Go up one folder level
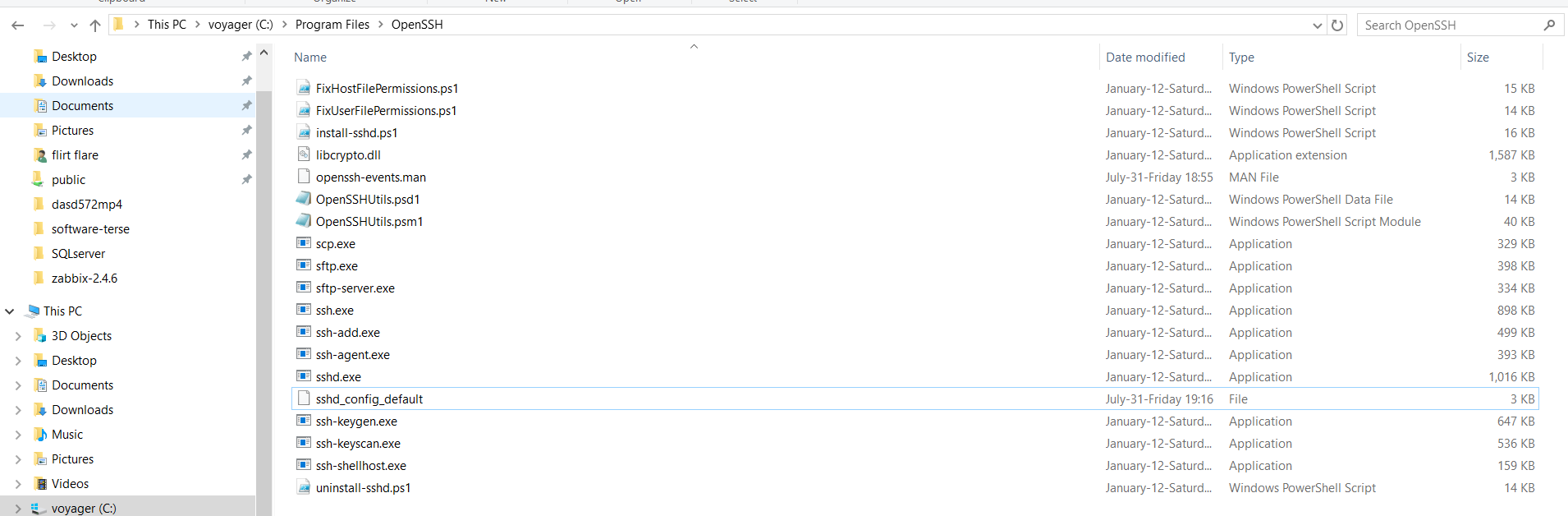 pos(95,25)
